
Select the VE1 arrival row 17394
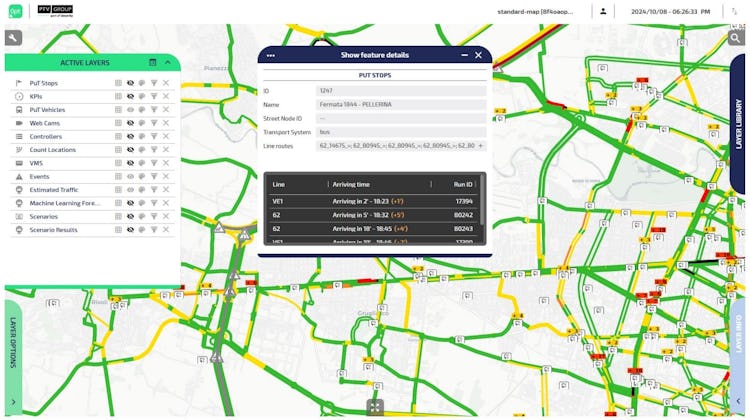click(x=373, y=201)
